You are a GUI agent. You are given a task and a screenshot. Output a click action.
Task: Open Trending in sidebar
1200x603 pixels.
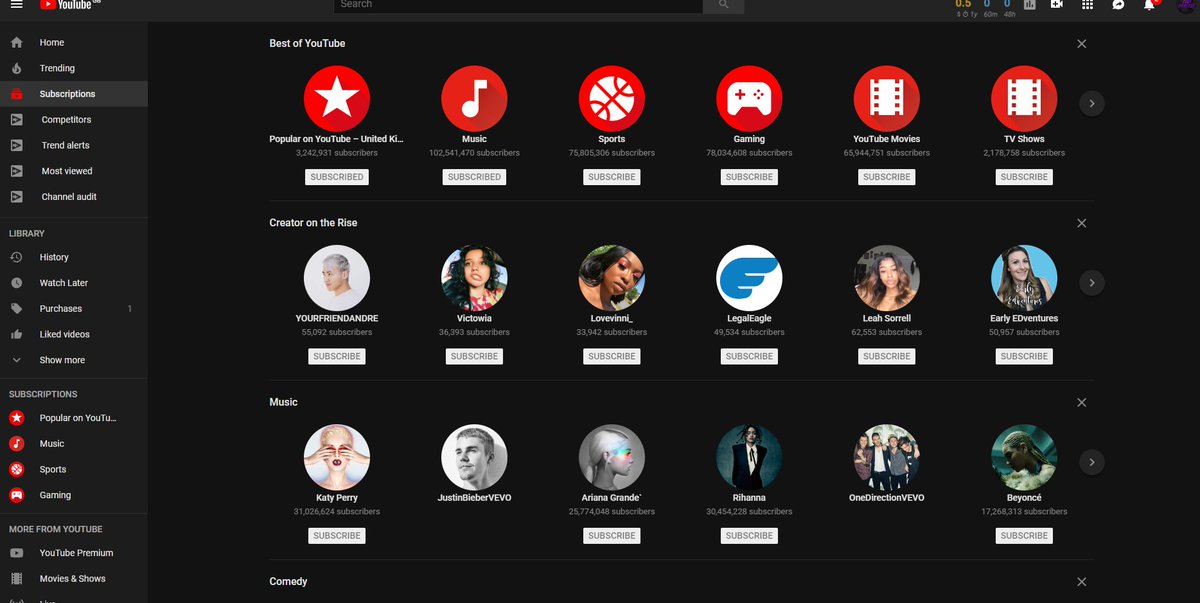pos(74,68)
